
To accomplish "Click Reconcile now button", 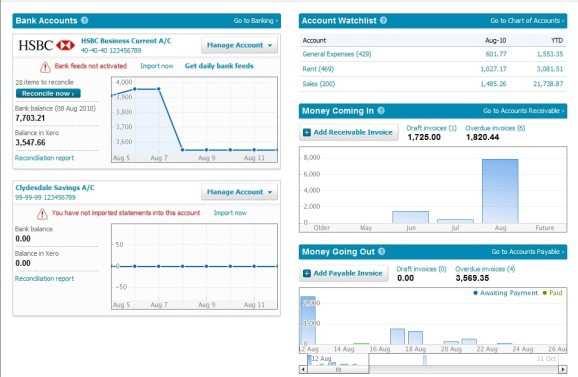I will click(x=48, y=94).
